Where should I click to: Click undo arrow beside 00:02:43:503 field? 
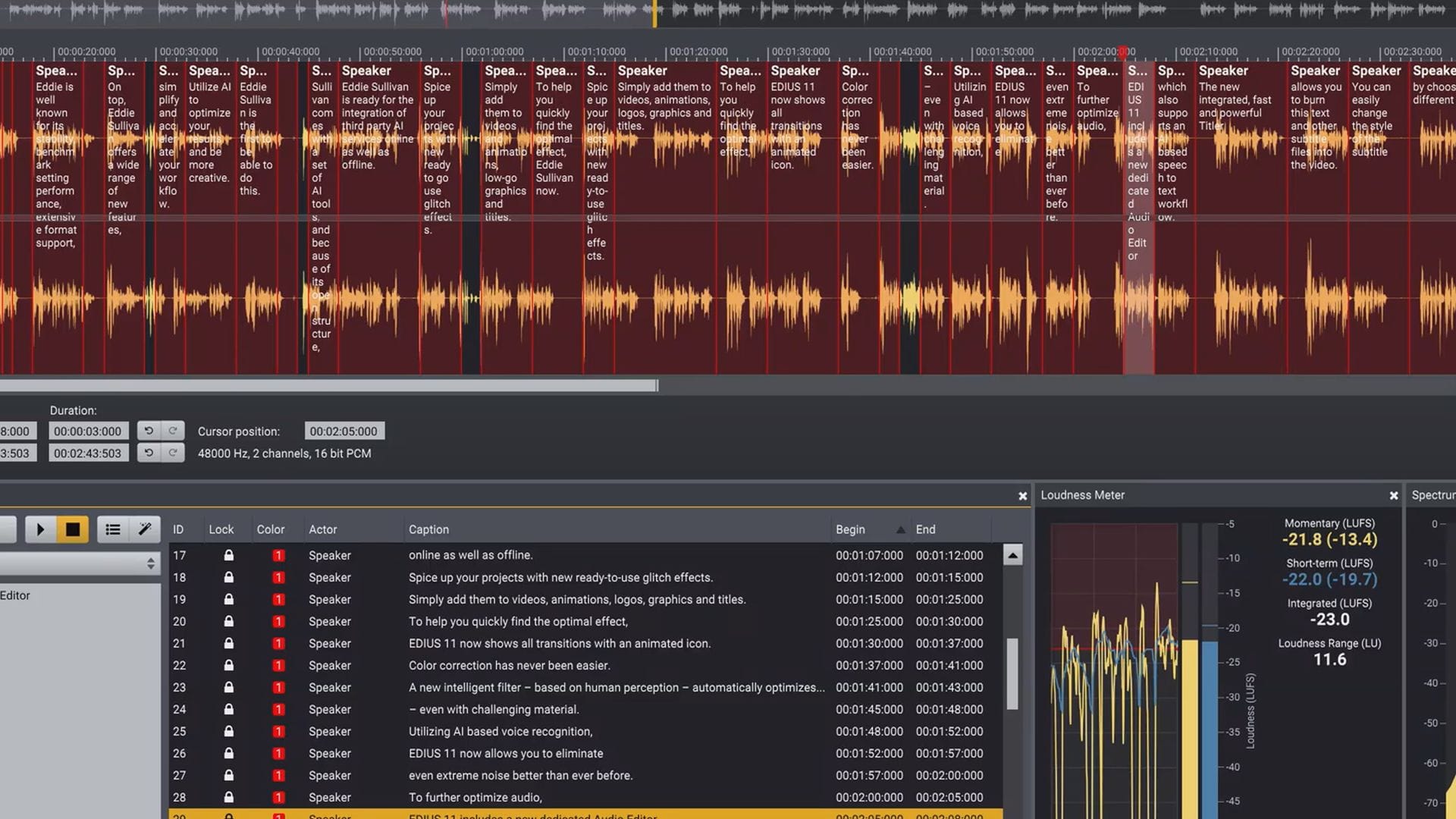[x=149, y=453]
